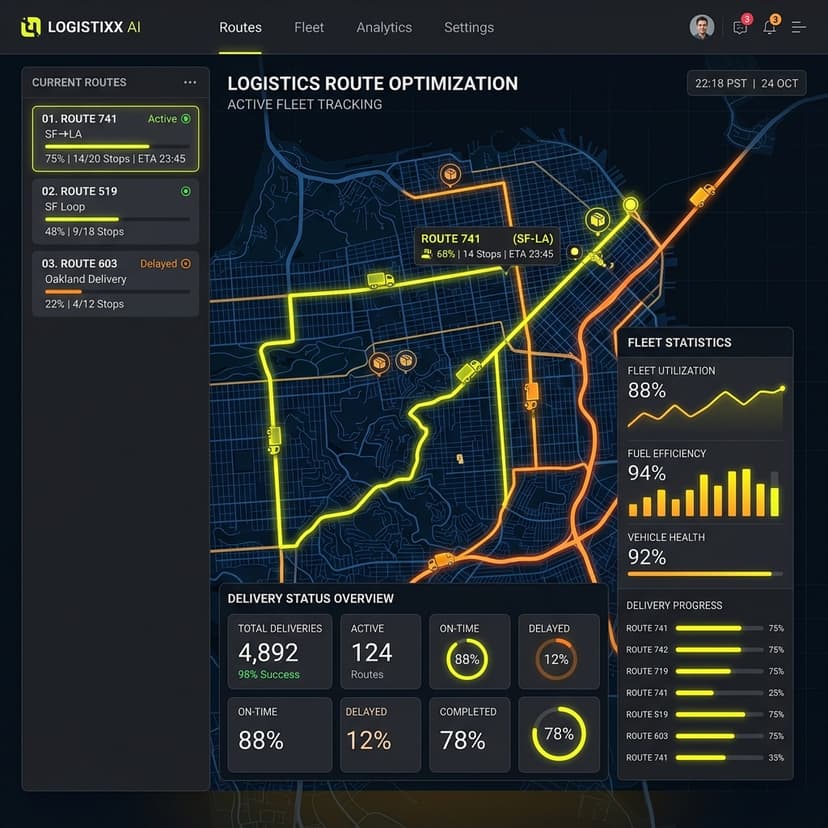This screenshot has width=828, height=828.
Task: Select the orange truck at bottom of map
Action: point(441,560)
